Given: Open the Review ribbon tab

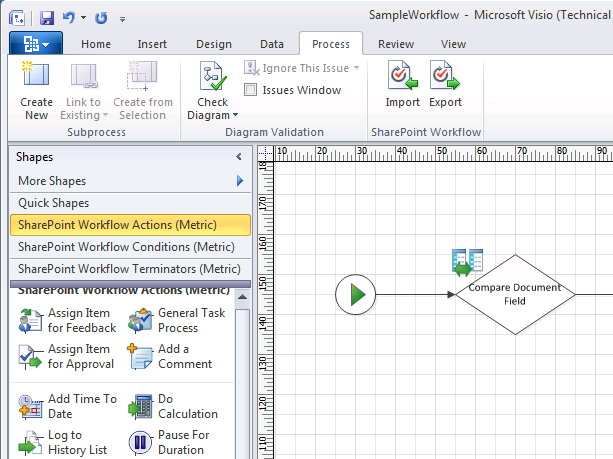Looking at the screenshot, I should click(x=396, y=44).
